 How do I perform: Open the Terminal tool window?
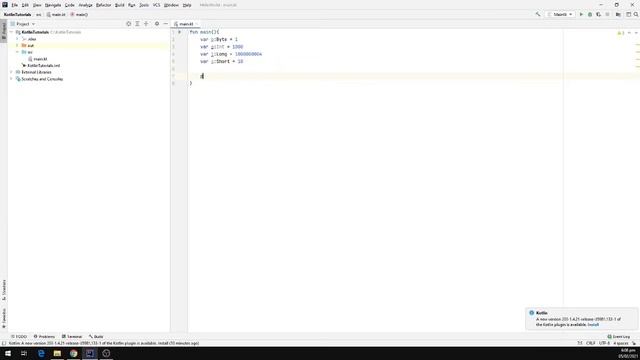click(72, 336)
